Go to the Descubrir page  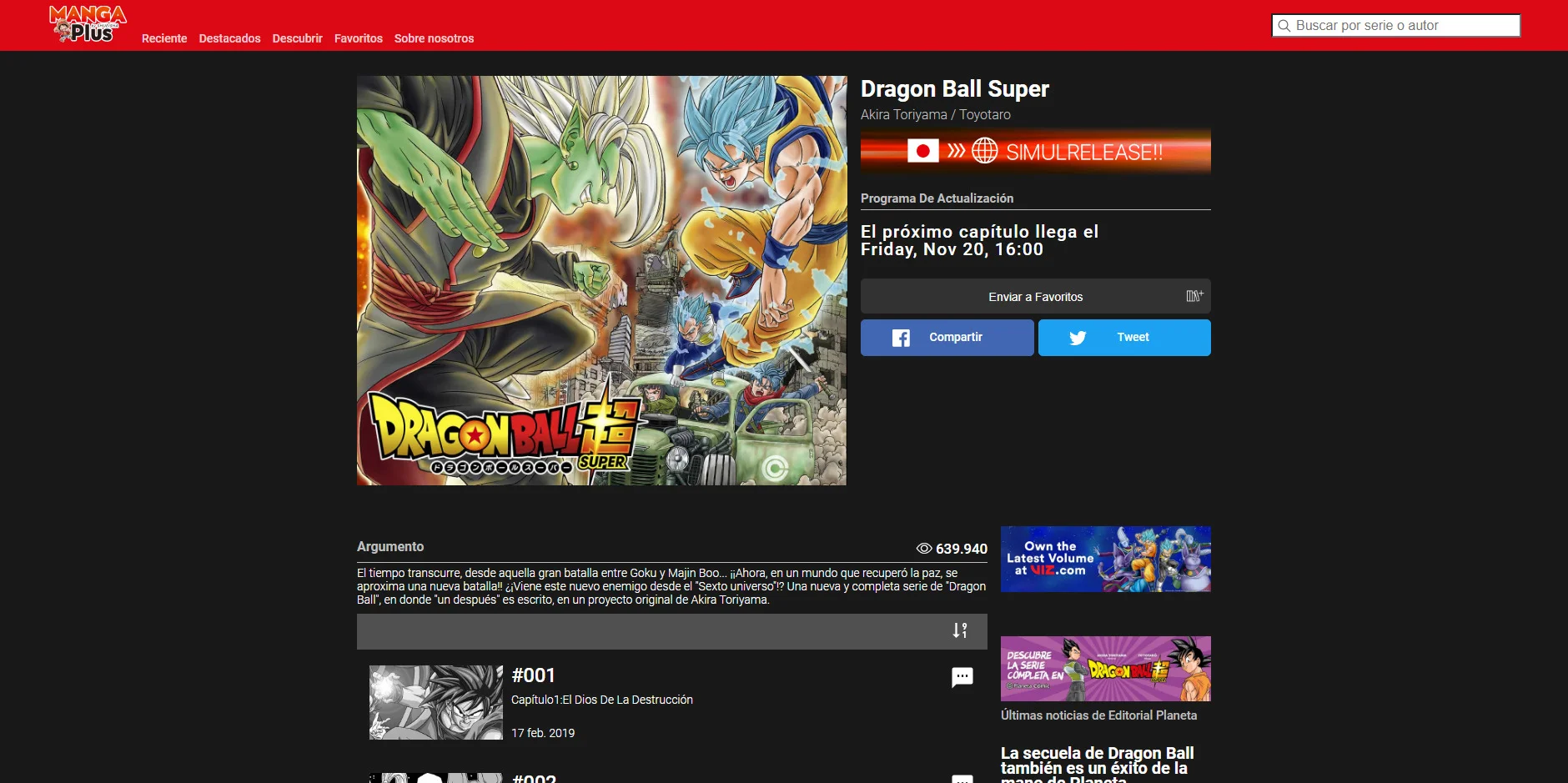297,38
